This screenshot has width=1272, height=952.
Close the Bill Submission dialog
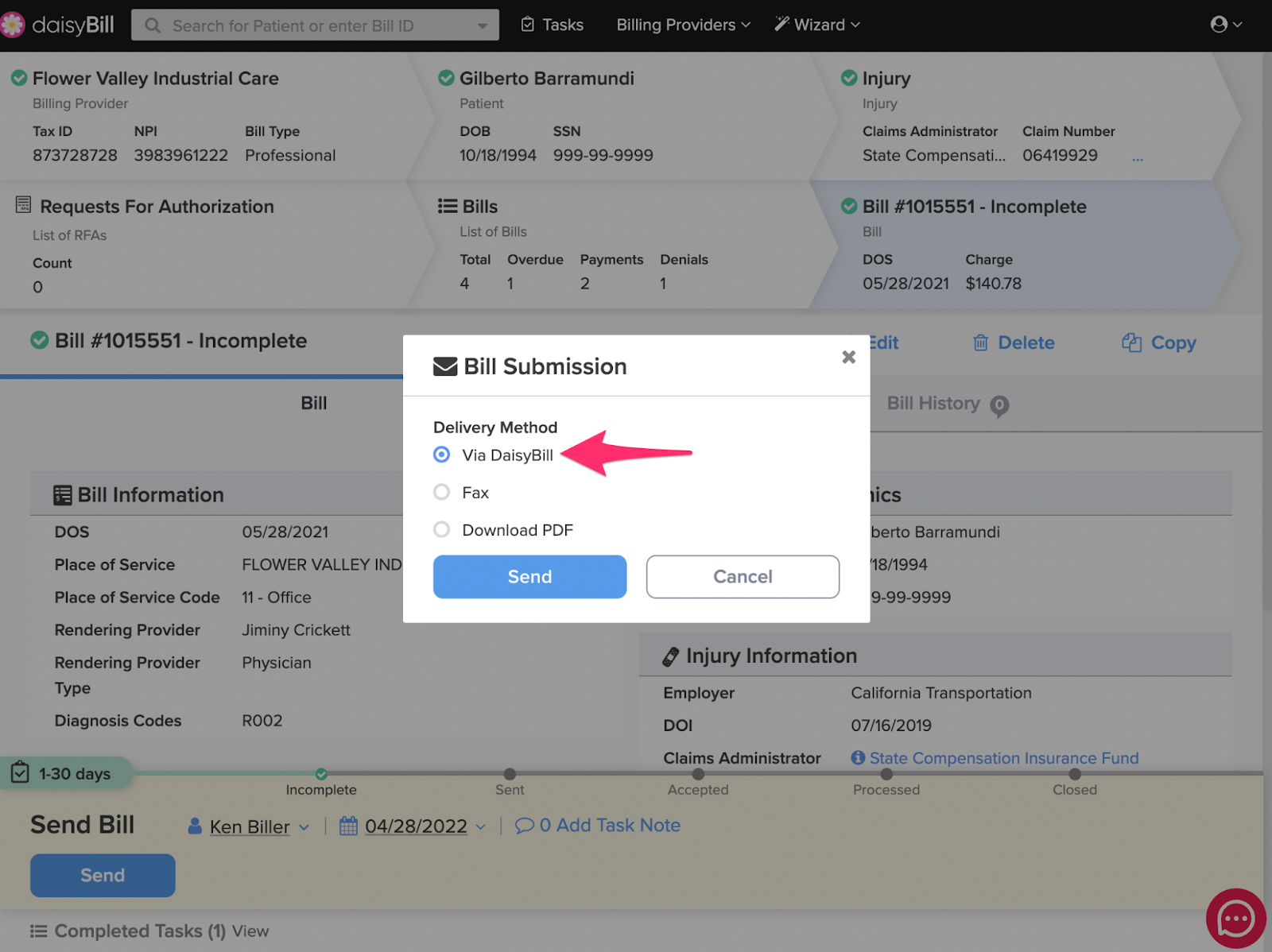point(849,357)
